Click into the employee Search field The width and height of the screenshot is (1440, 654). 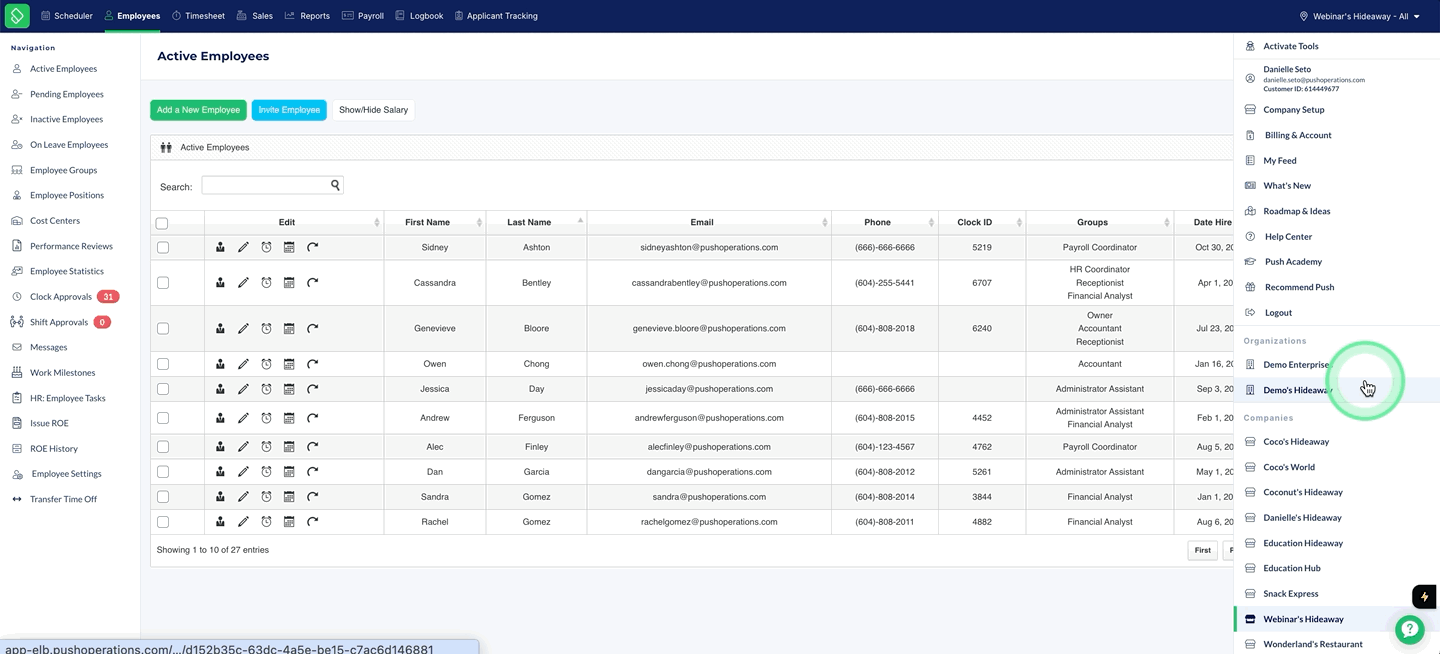(x=265, y=185)
